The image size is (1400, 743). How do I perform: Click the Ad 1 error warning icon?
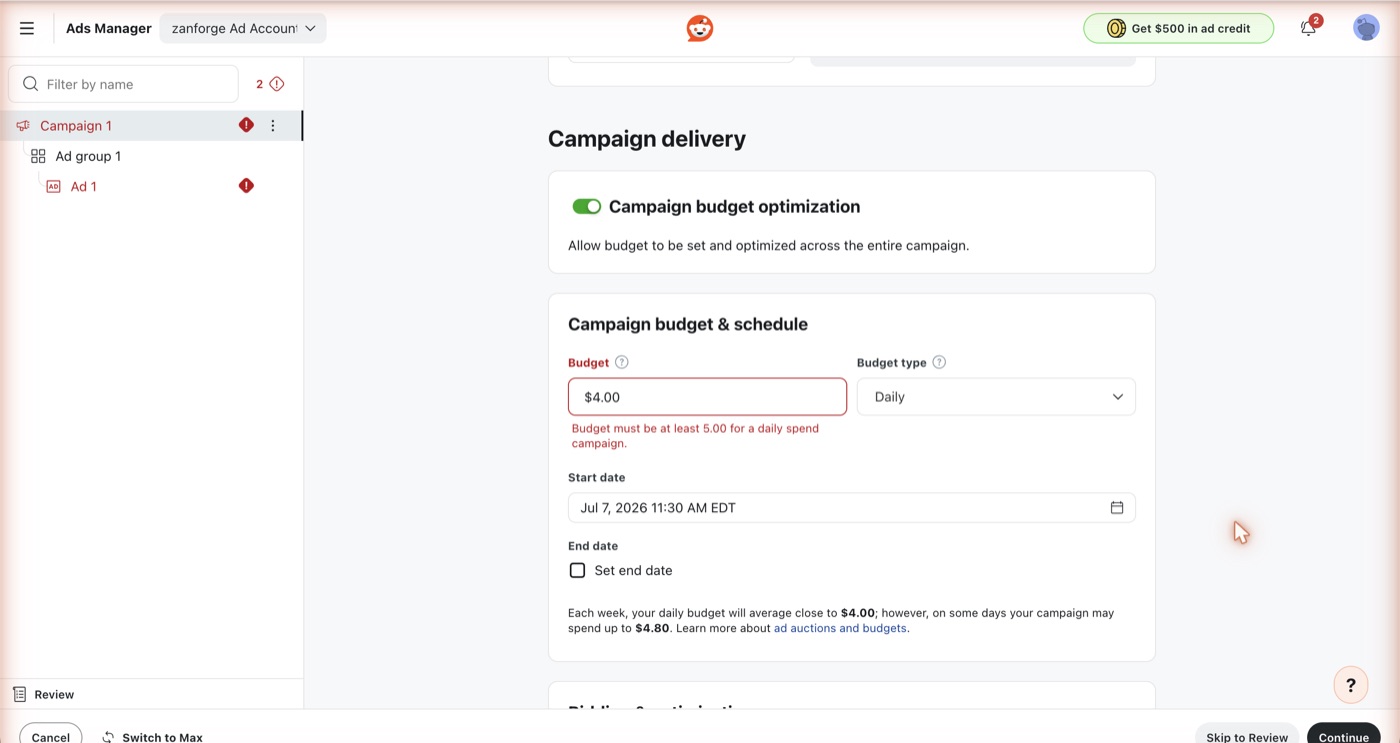point(246,185)
